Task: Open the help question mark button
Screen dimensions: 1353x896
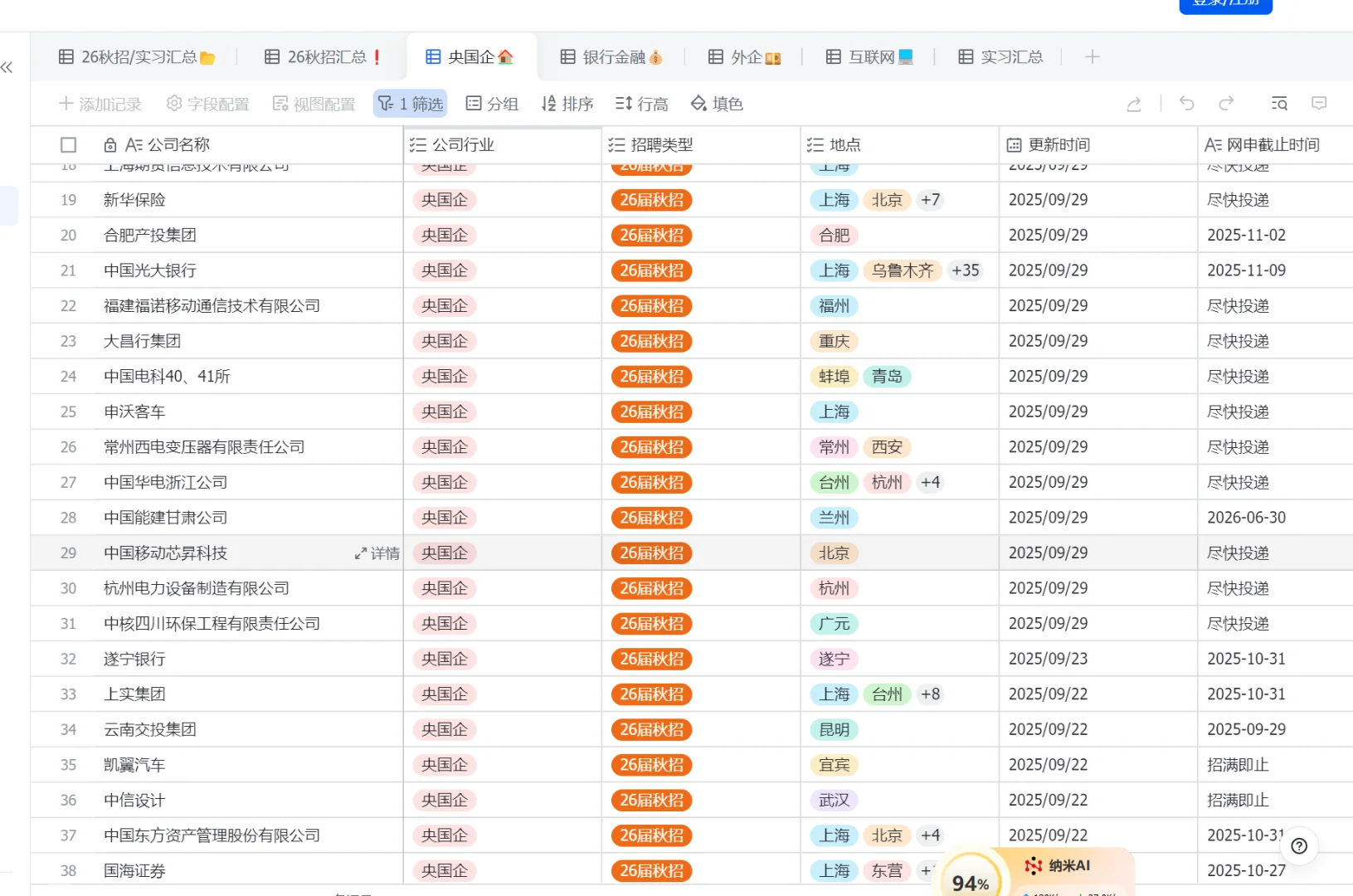Action: (x=1299, y=846)
